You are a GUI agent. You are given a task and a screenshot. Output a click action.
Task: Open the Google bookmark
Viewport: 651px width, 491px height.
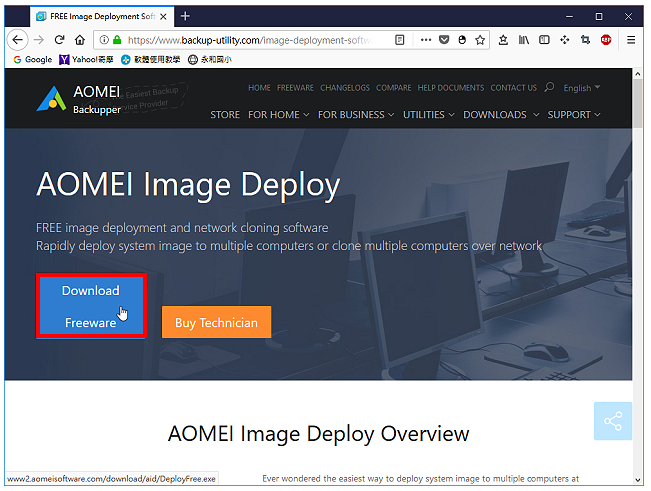point(32,59)
